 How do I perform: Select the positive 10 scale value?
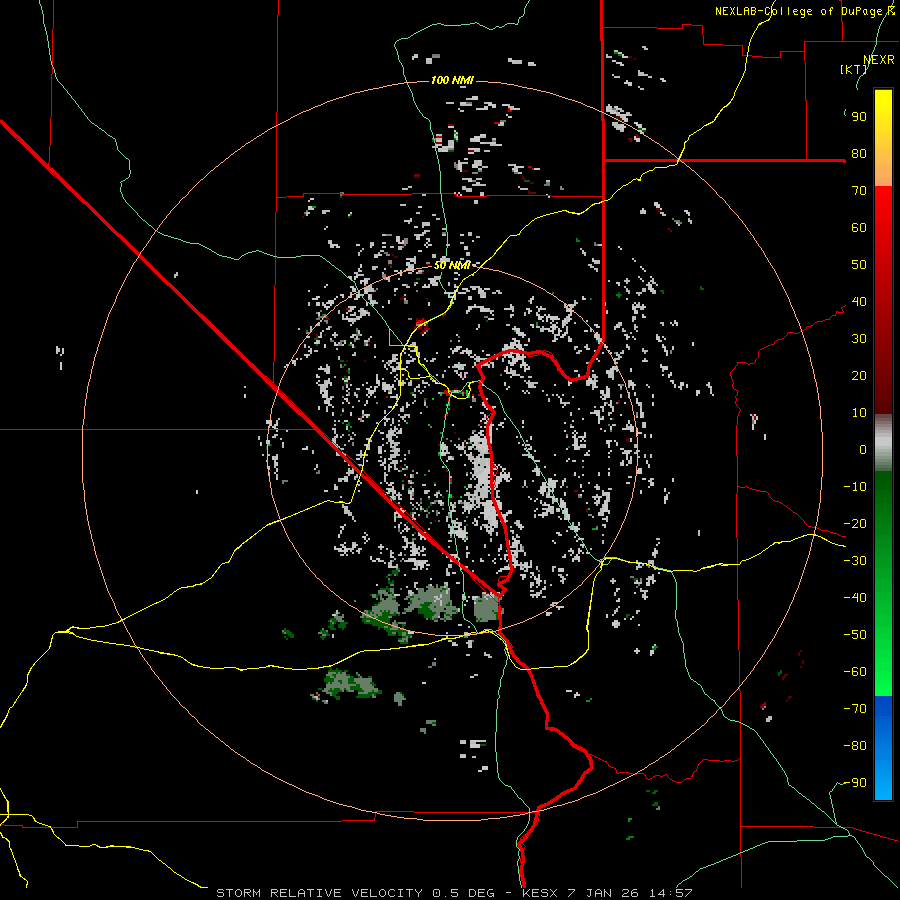tap(859, 413)
